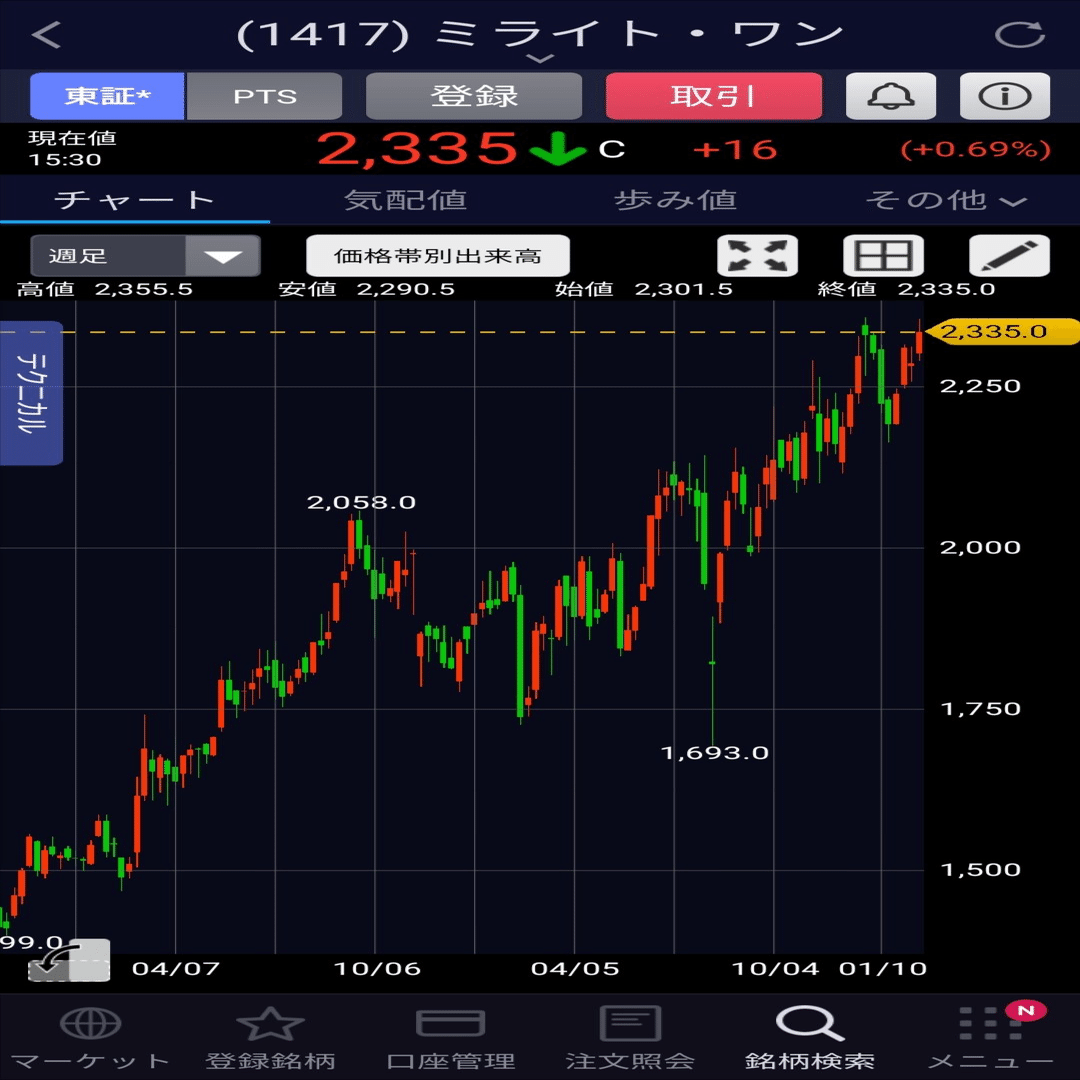This screenshot has width=1080, height=1080.
Task: Open the 週足 period dropdown
Action: click(x=145, y=256)
